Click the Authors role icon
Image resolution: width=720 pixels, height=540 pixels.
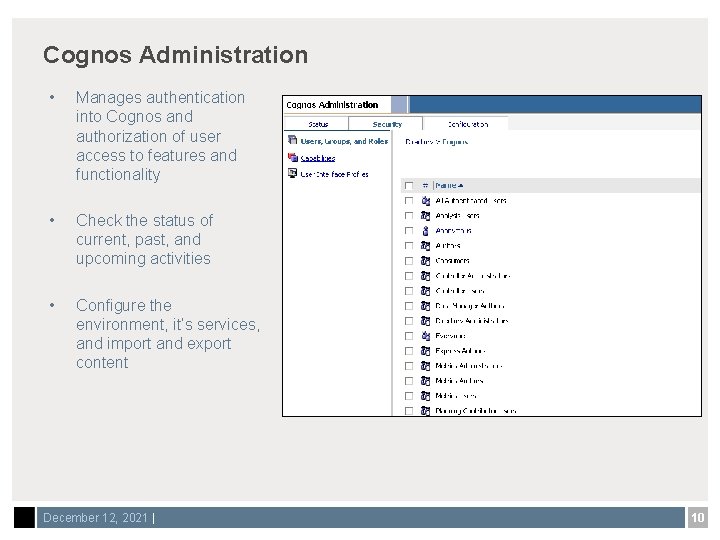[426, 246]
